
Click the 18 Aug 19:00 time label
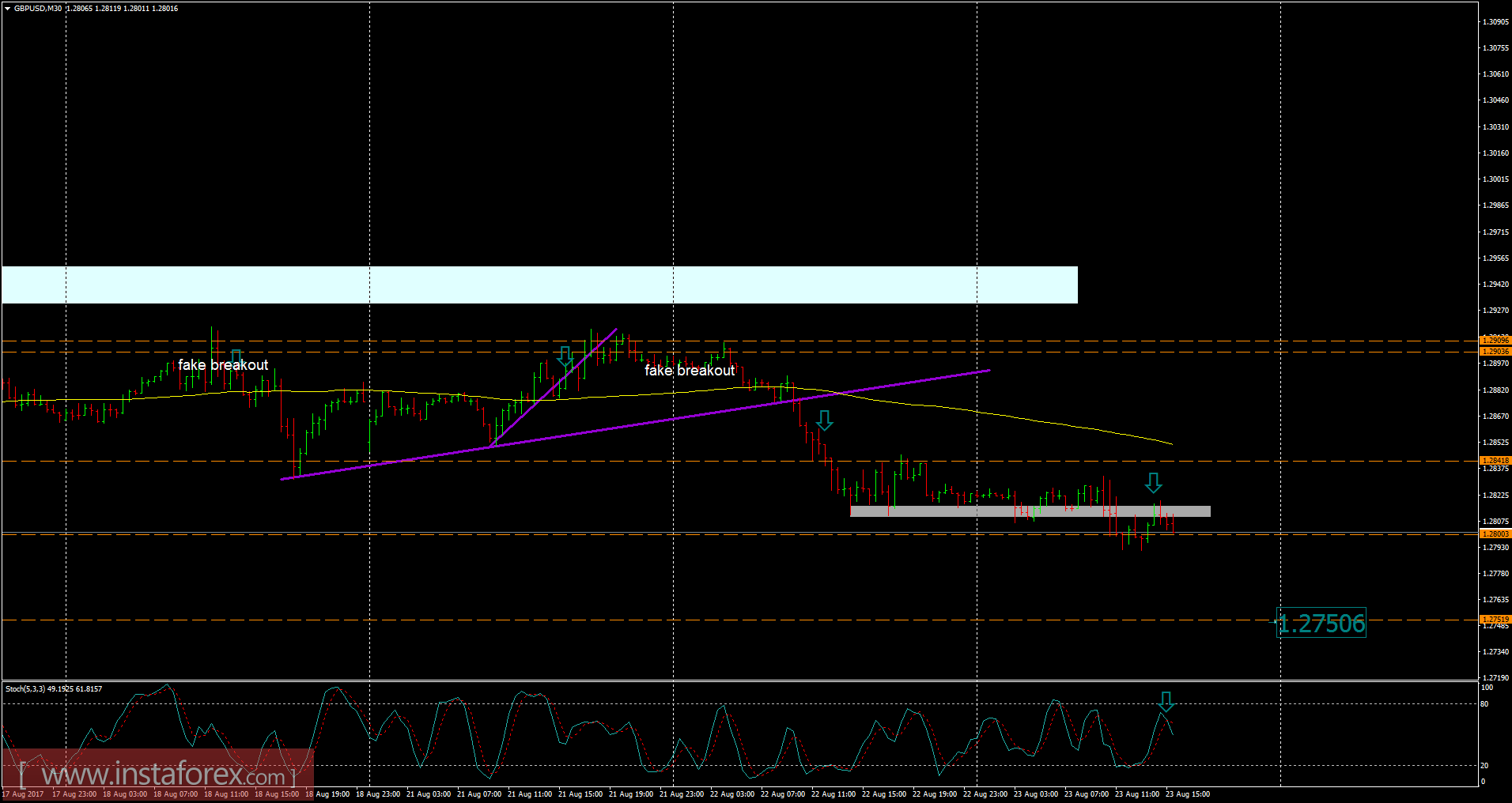click(x=327, y=794)
